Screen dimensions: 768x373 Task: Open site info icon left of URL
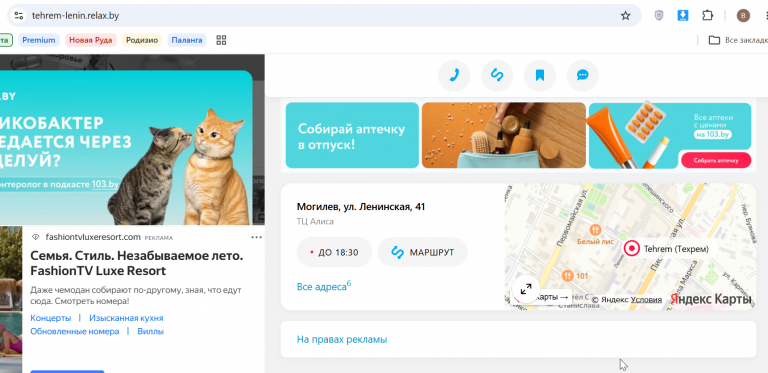pyautogui.click(x=19, y=15)
